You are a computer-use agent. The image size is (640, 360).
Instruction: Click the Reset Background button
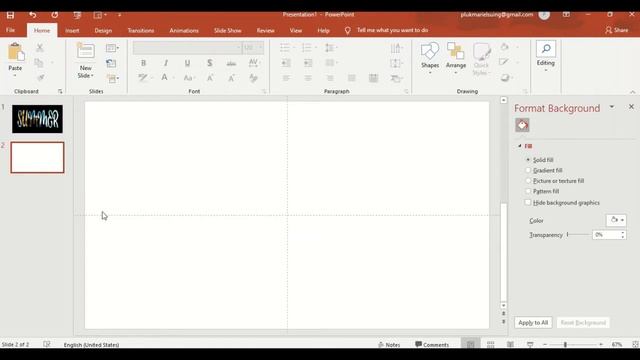pos(583,322)
